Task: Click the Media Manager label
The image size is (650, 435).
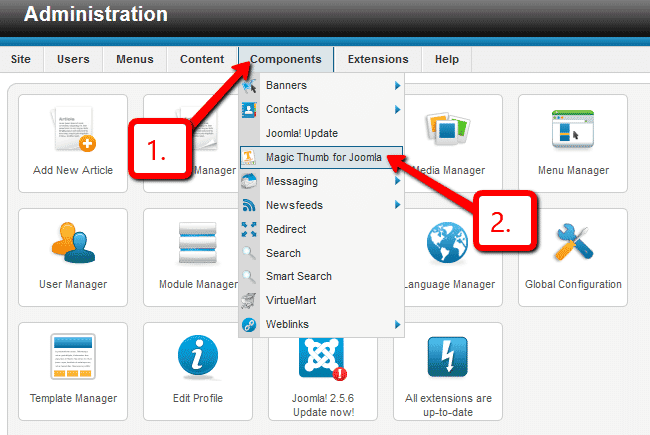Action: coord(449,170)
